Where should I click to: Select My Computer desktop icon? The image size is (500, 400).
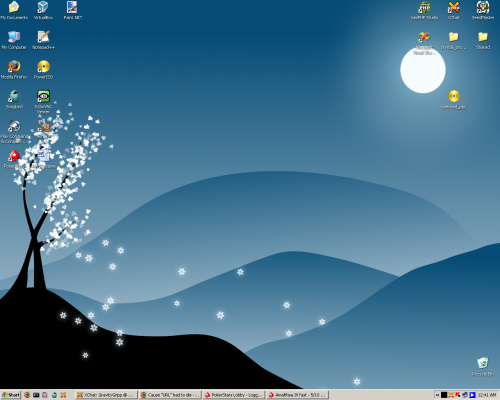tap(14, 40)
